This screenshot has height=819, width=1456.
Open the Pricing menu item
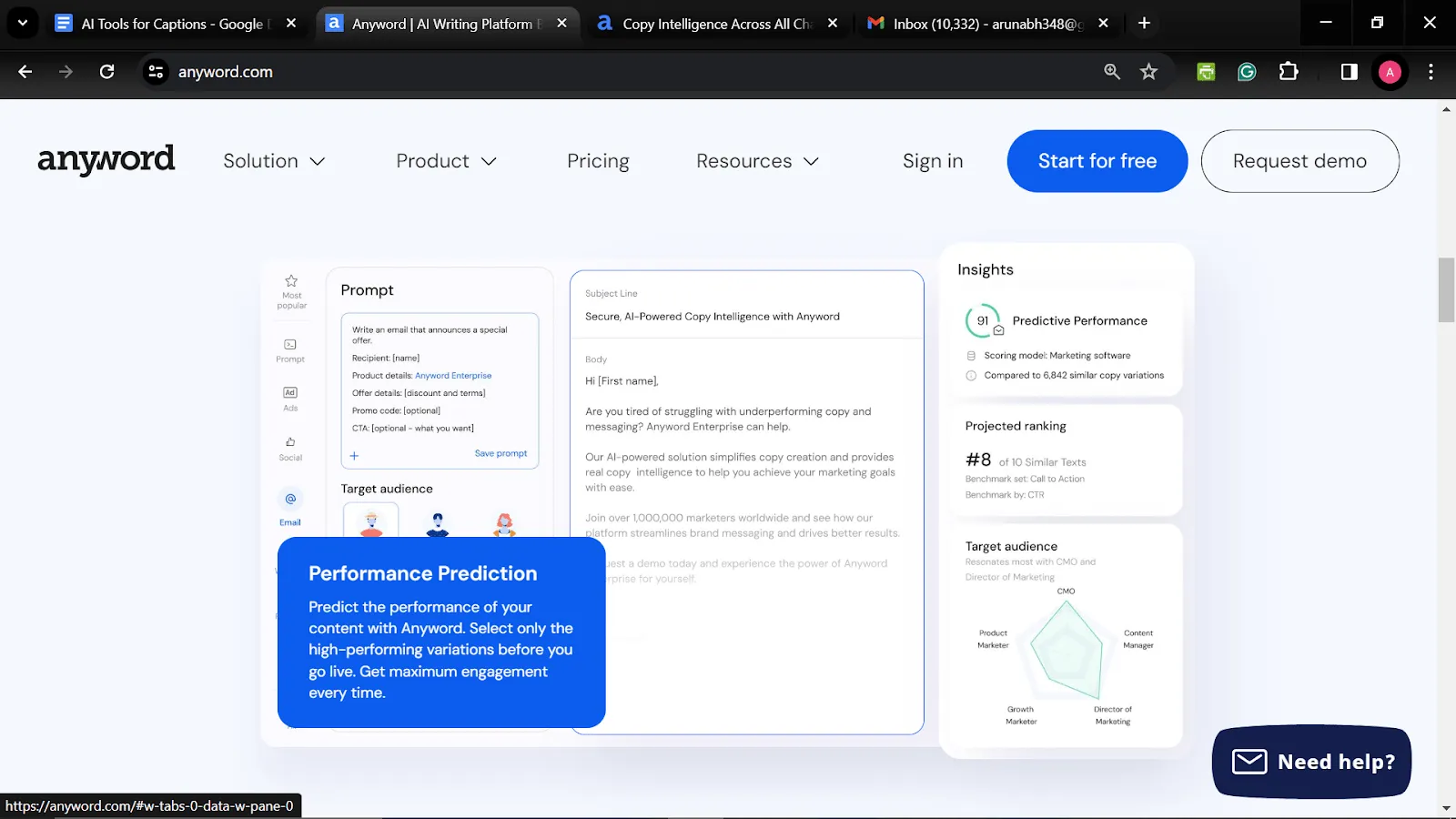click(x=598, y=161)
